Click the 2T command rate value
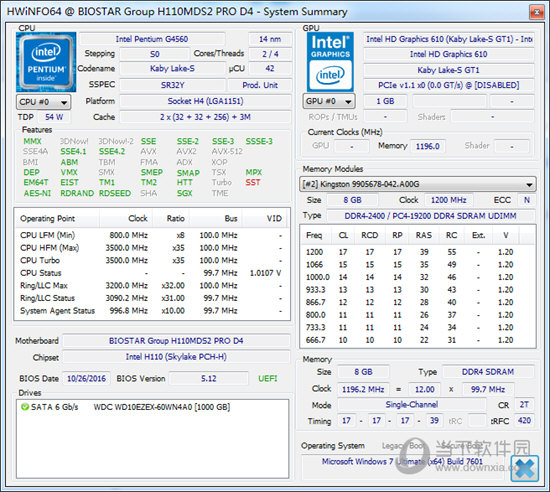 [x=524, y=405]
